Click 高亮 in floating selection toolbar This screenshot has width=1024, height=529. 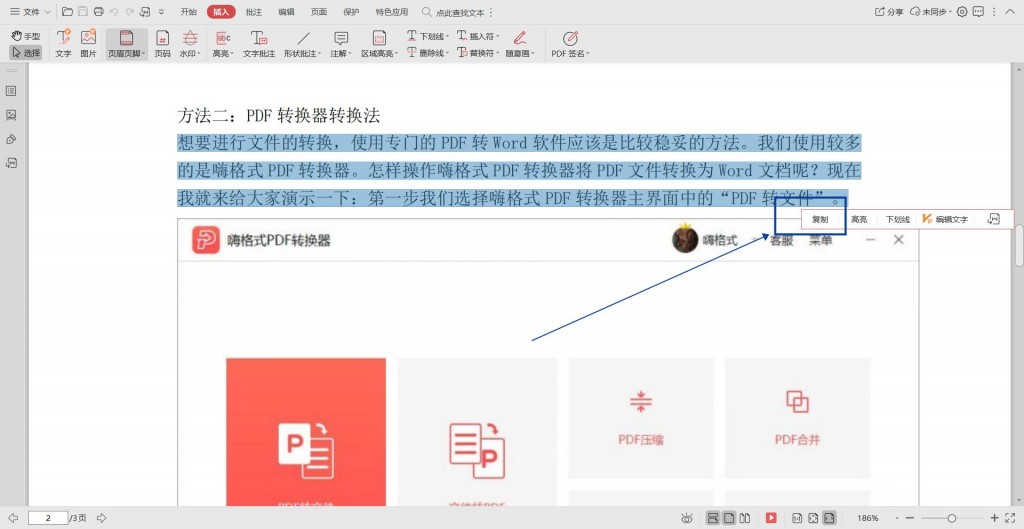(x=859, y=219)
